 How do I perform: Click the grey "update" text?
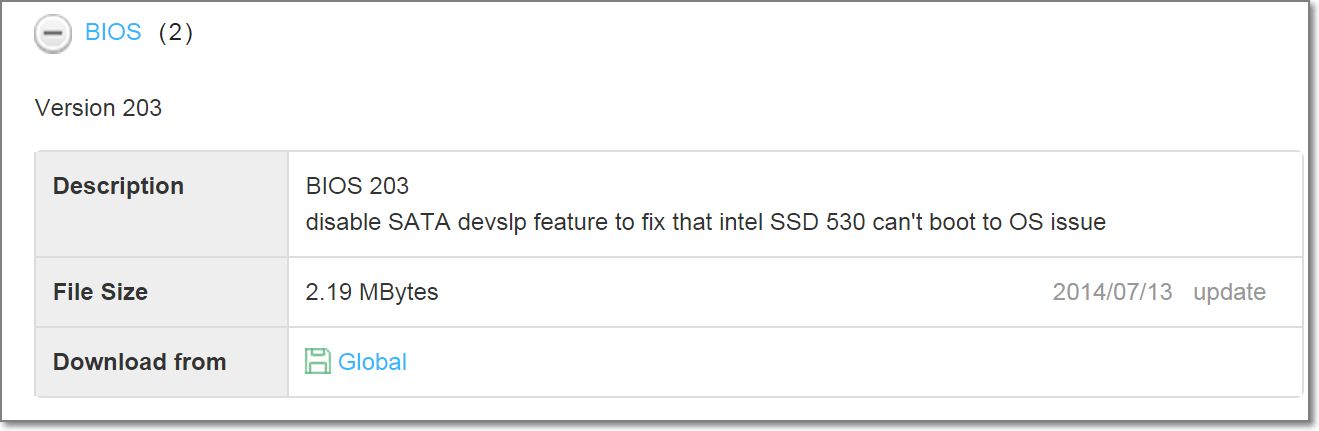pyautogui.click(x=1229, y=293)
